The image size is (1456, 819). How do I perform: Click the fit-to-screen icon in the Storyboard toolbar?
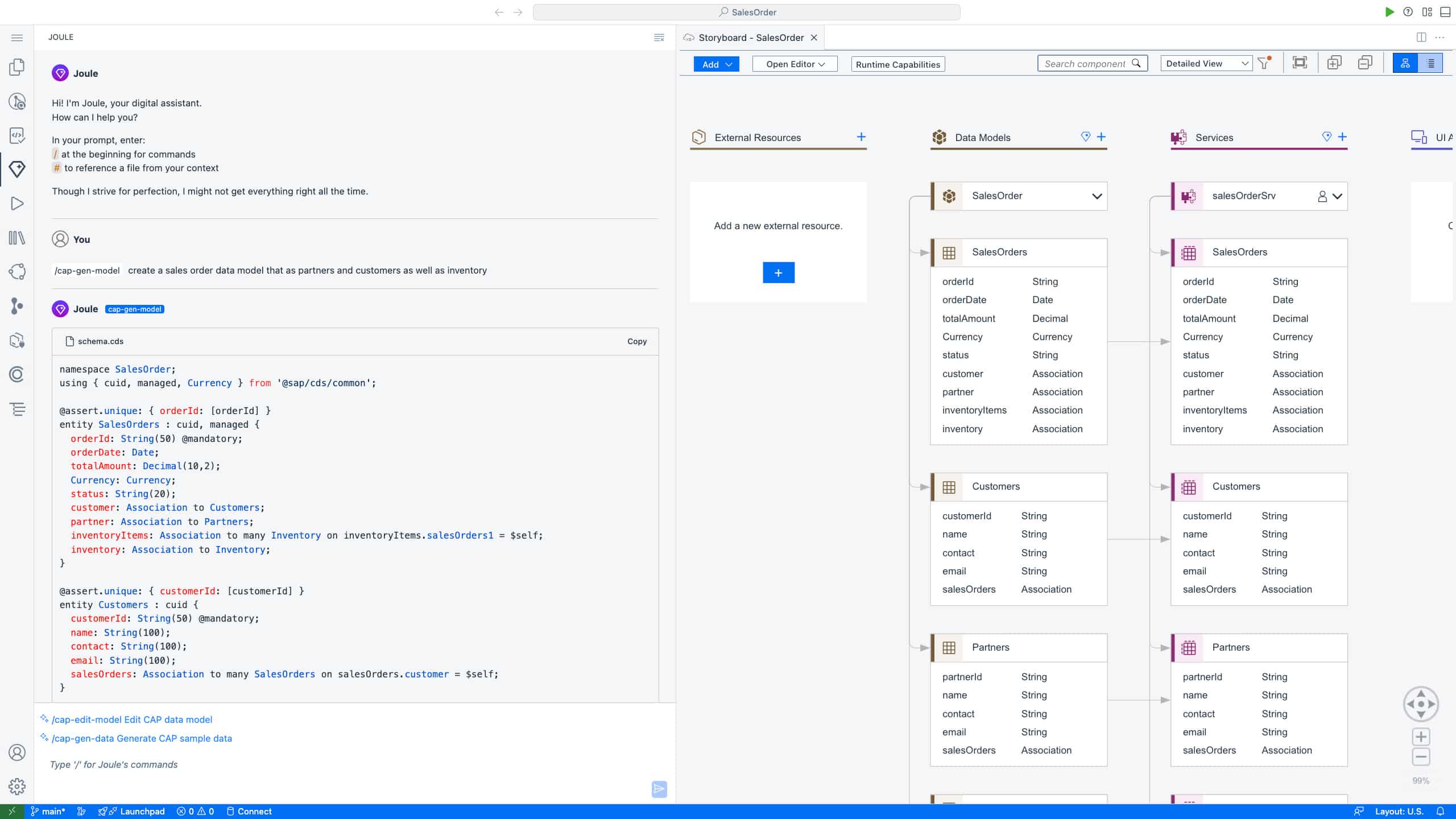point(1300,63)
